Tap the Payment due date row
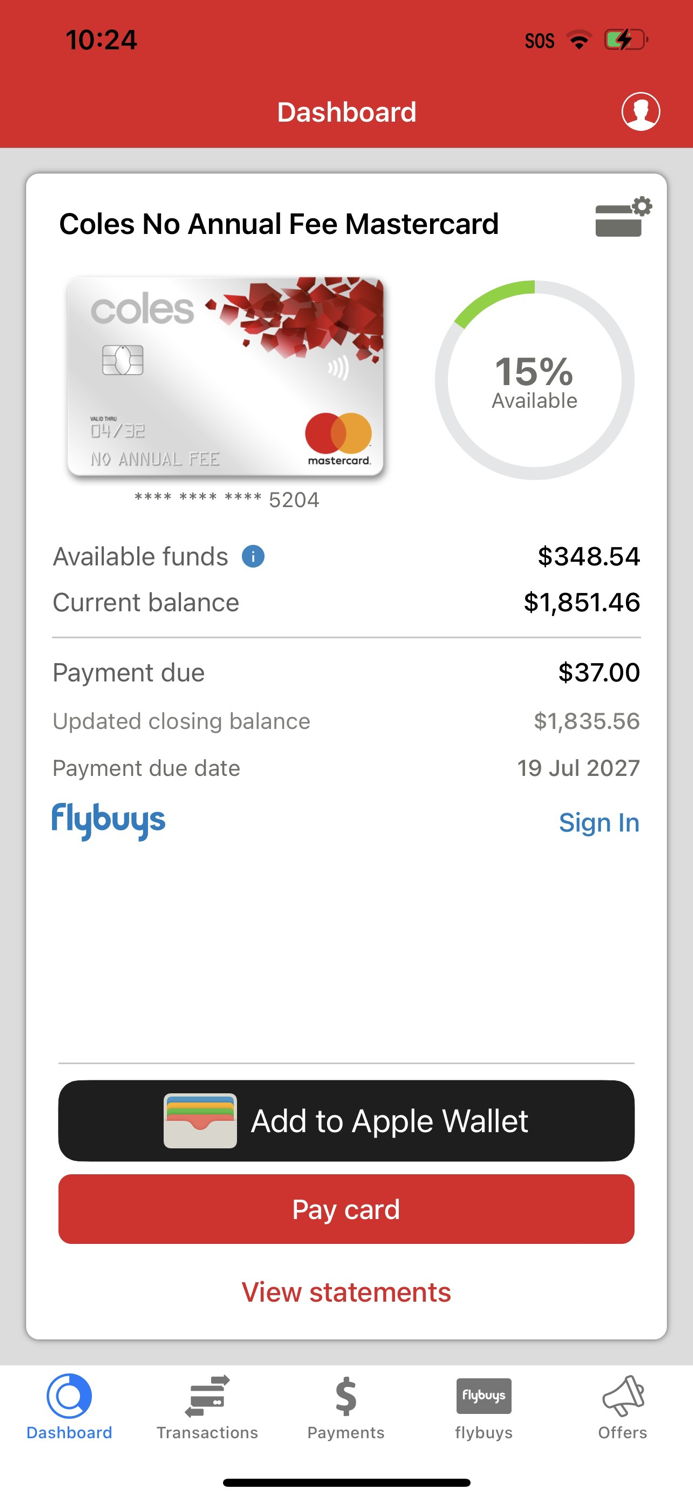 click(346, 768)
